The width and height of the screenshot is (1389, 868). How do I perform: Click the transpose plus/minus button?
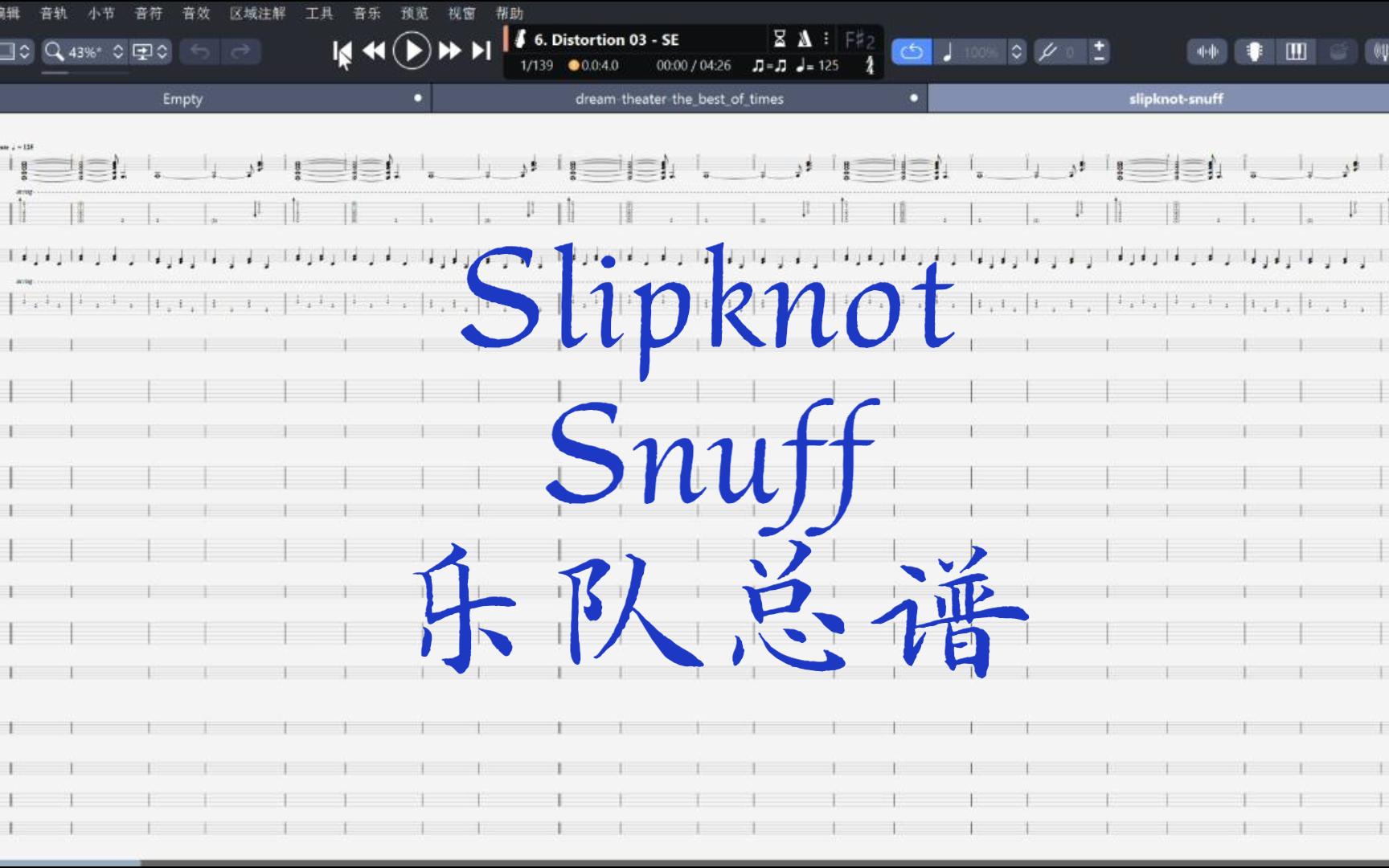[x=1099, y=51]
